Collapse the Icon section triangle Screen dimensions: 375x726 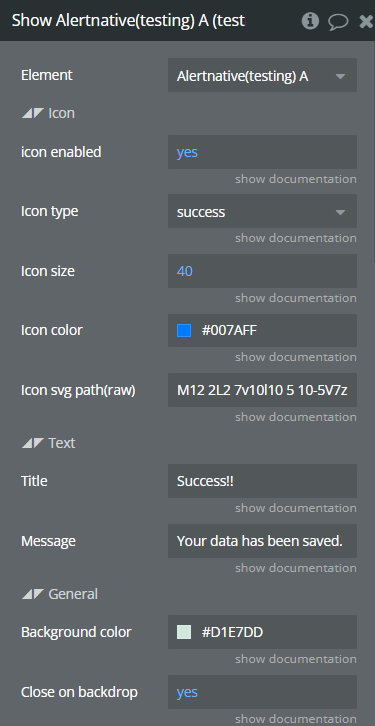(32, 113)
